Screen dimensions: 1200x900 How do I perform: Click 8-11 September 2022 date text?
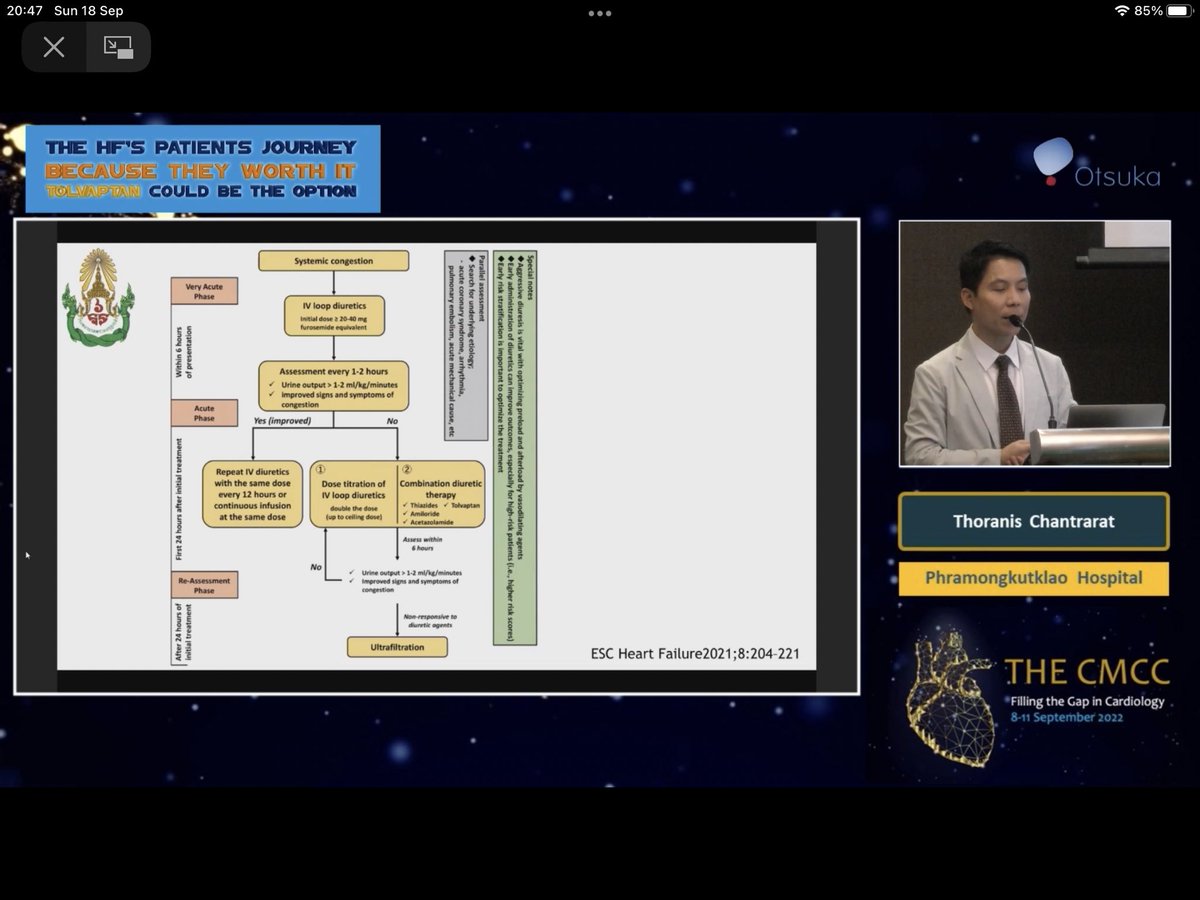[x=1066, y=717]
